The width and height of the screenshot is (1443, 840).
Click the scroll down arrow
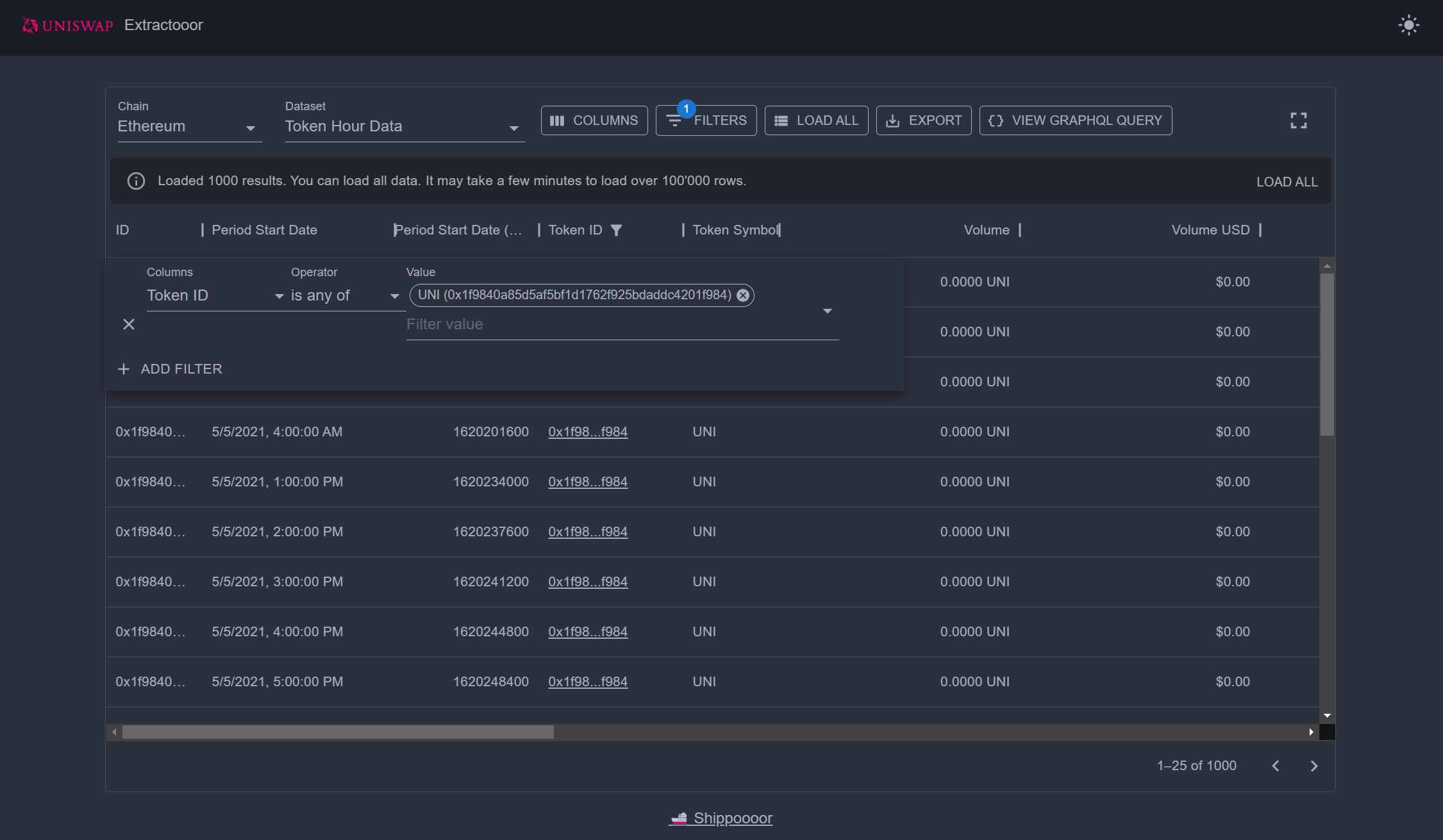(1327, 715)
